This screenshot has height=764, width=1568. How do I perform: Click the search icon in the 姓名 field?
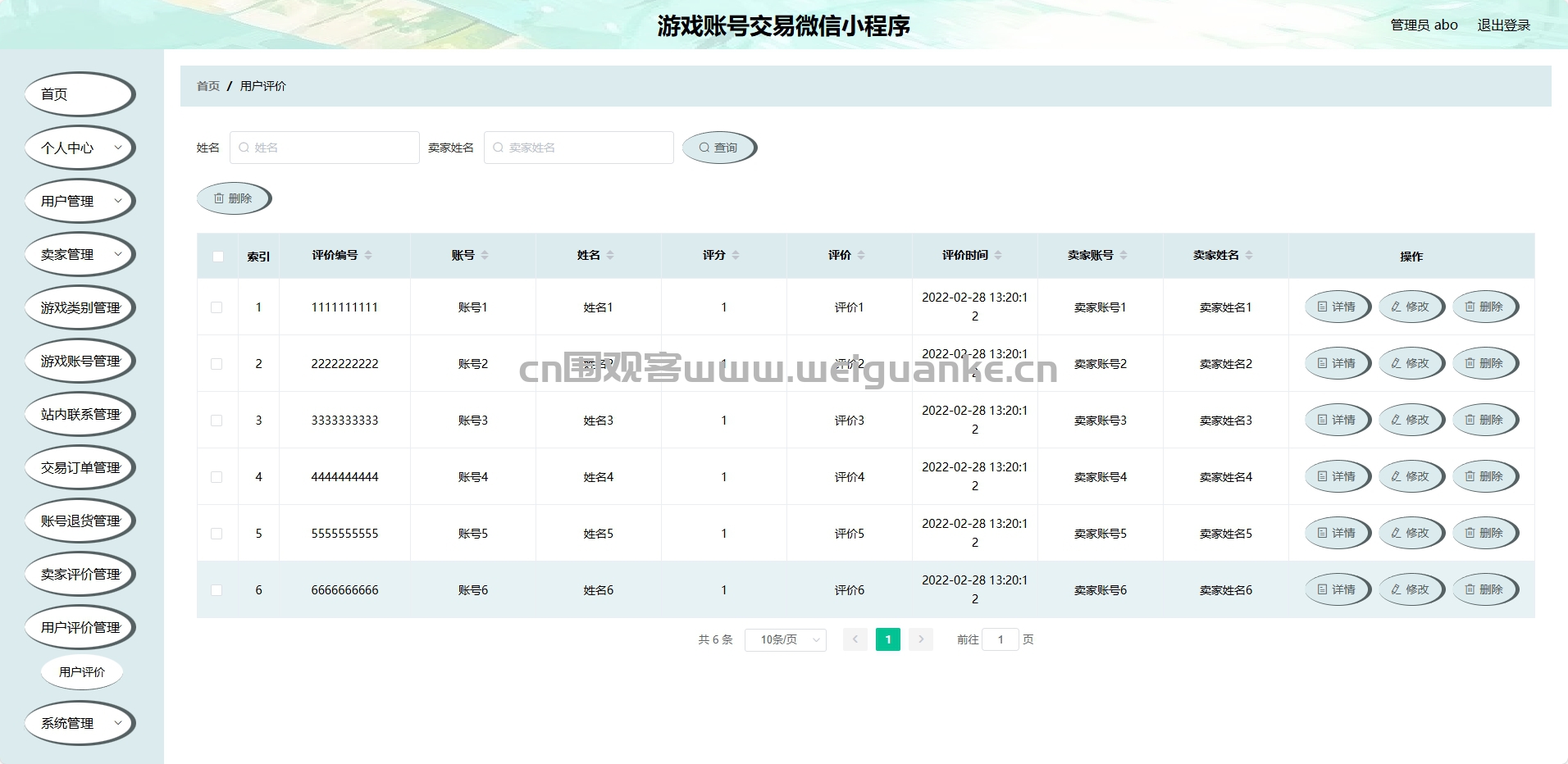(244, 148)
